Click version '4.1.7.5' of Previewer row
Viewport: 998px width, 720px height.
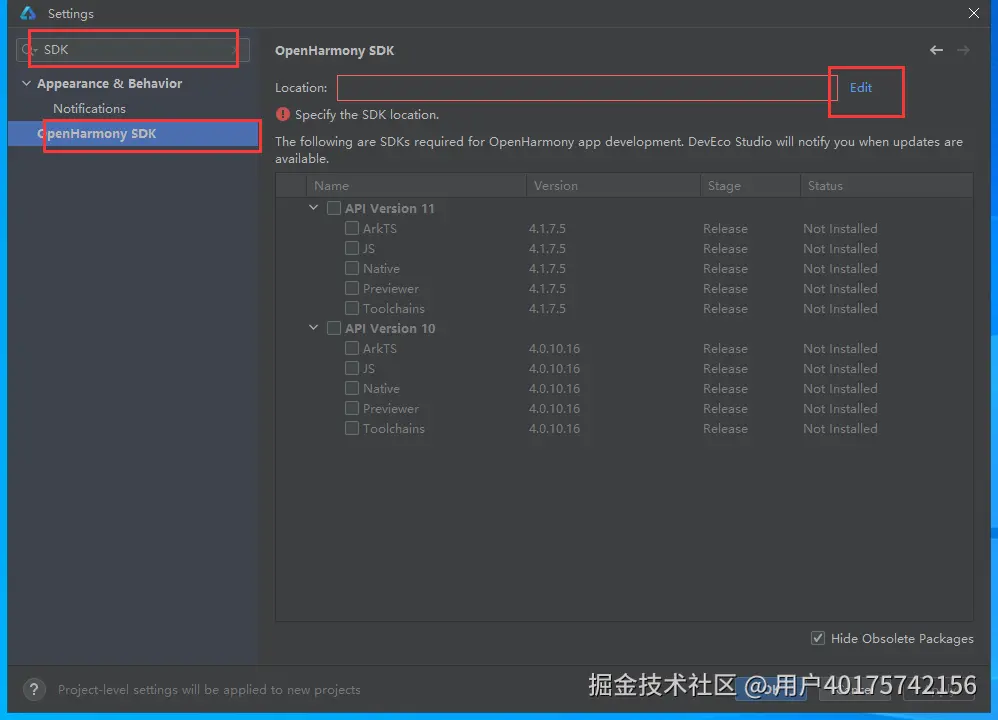coord(547,288)
